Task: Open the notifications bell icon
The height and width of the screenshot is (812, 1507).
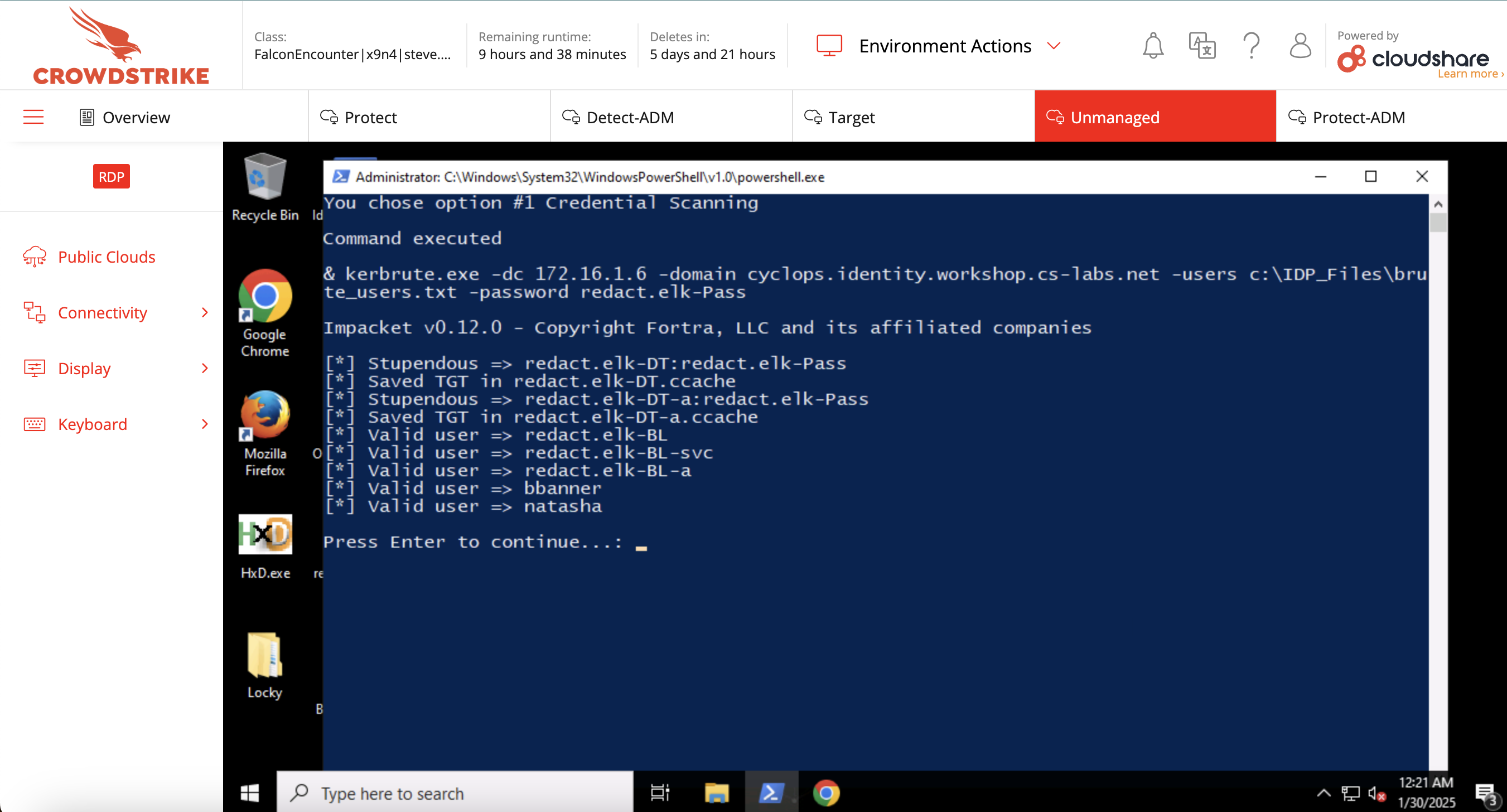Action: click(x=1153, y=46)
